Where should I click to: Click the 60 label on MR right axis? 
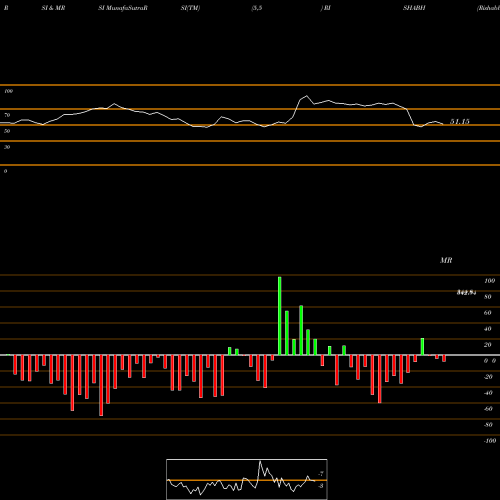(488, 313)
